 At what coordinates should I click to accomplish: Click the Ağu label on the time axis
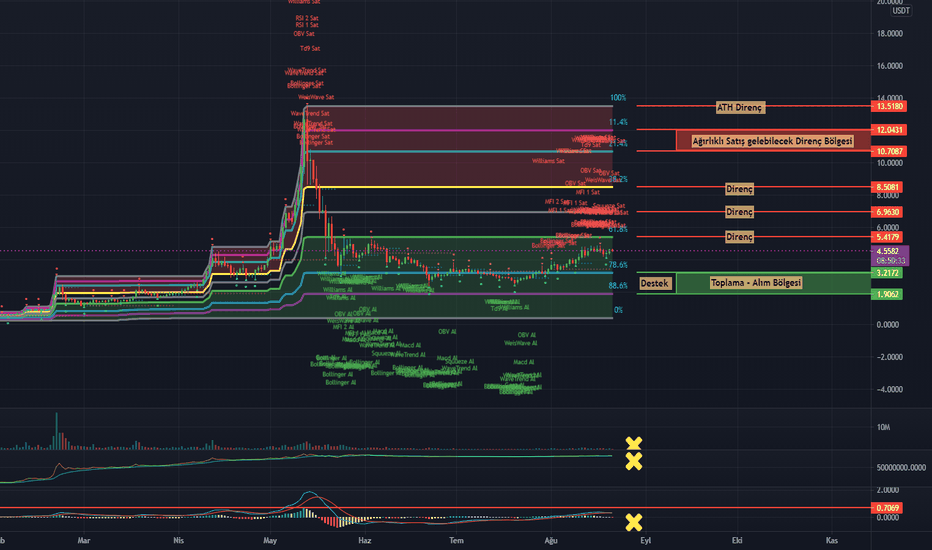pos(551,540)
